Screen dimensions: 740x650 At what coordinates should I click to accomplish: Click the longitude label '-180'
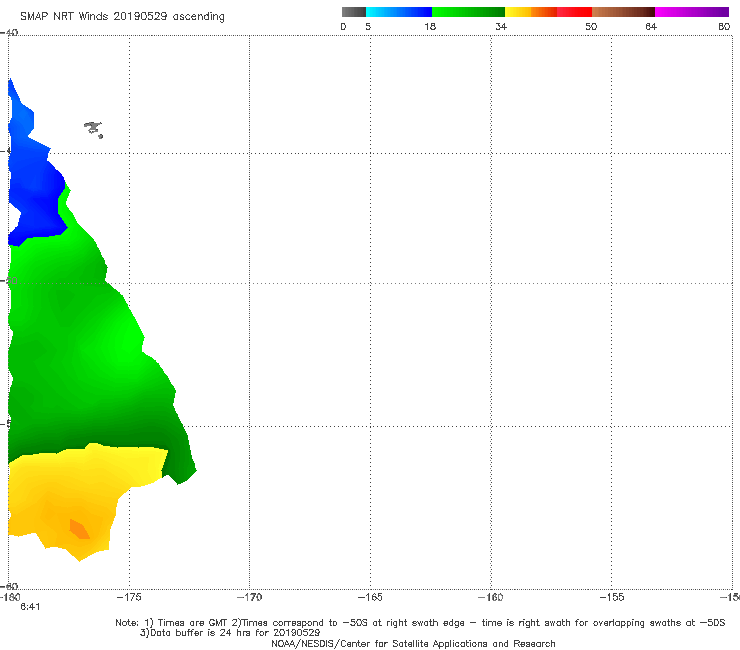point(9,597)
